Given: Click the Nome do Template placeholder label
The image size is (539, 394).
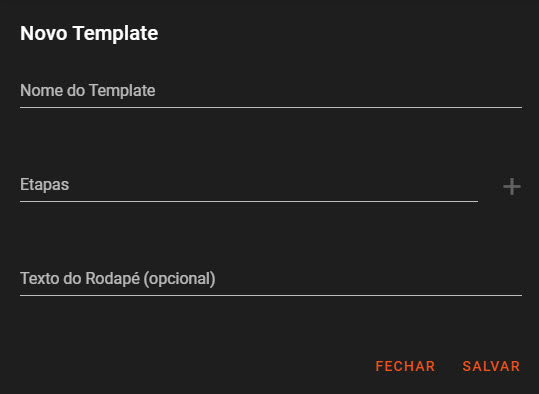Looking at the screenshot, I should [88, 91].
